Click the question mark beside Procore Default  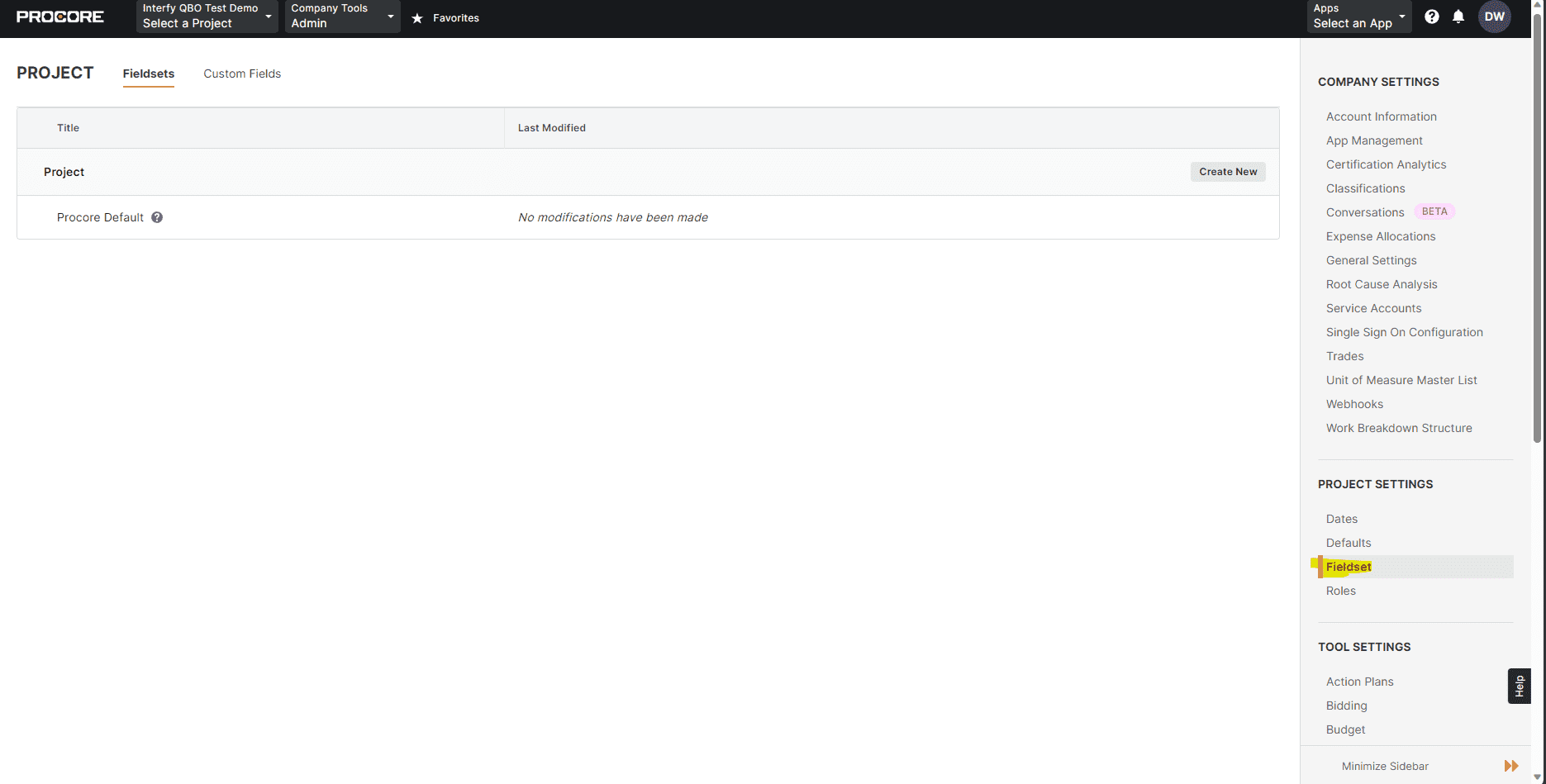point(157,217)
